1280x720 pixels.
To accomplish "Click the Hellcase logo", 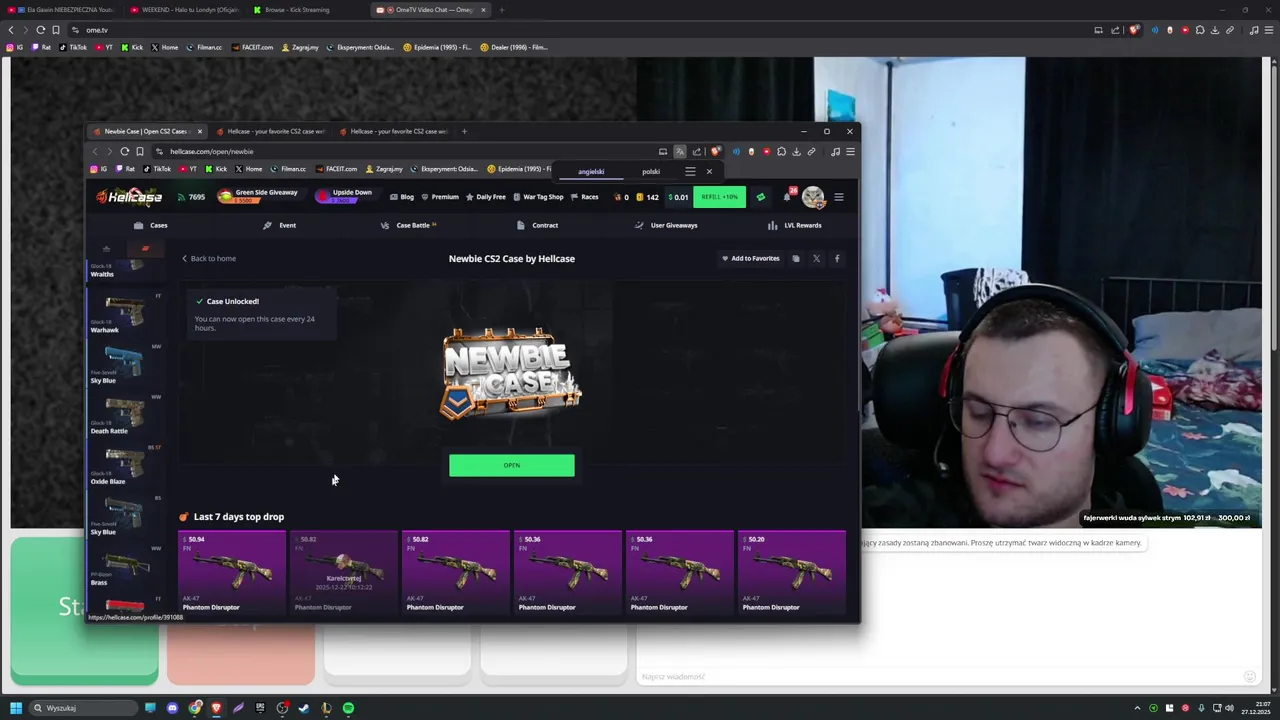I will point(129,197).
